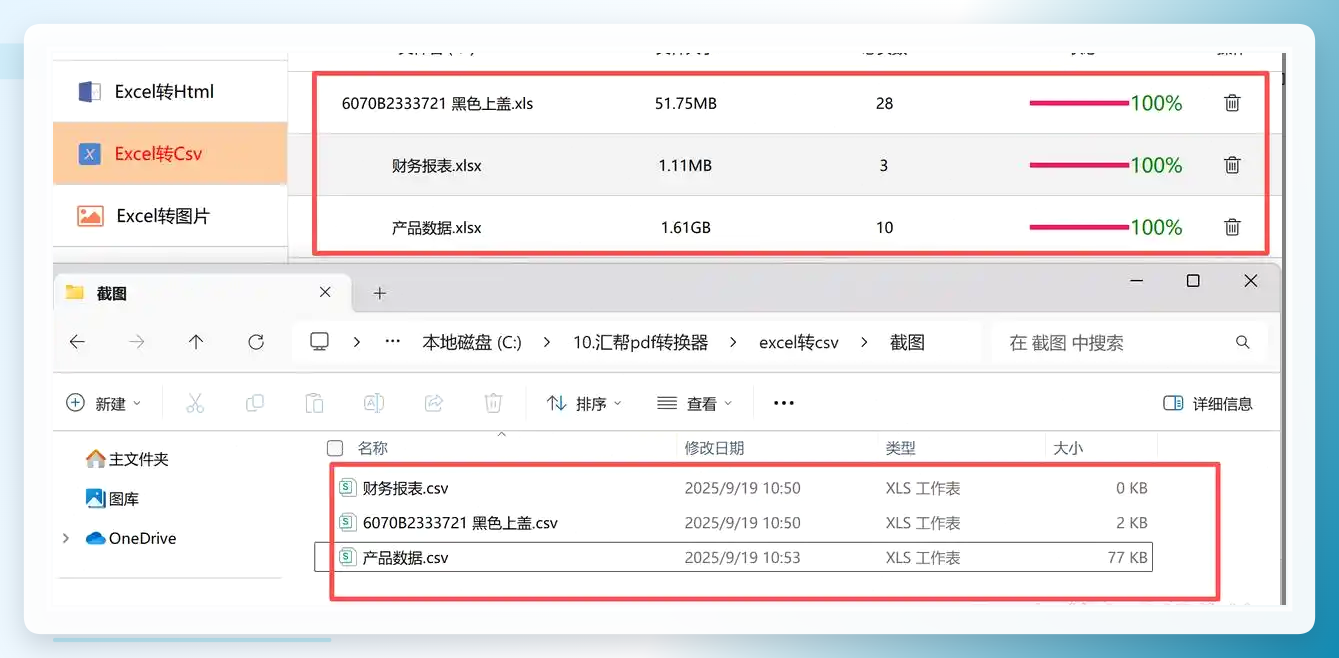1339x658 pixels.
Task: Navigate to 10.汇帮pdf转换器 breadcrumb
Action: (640, 342)
